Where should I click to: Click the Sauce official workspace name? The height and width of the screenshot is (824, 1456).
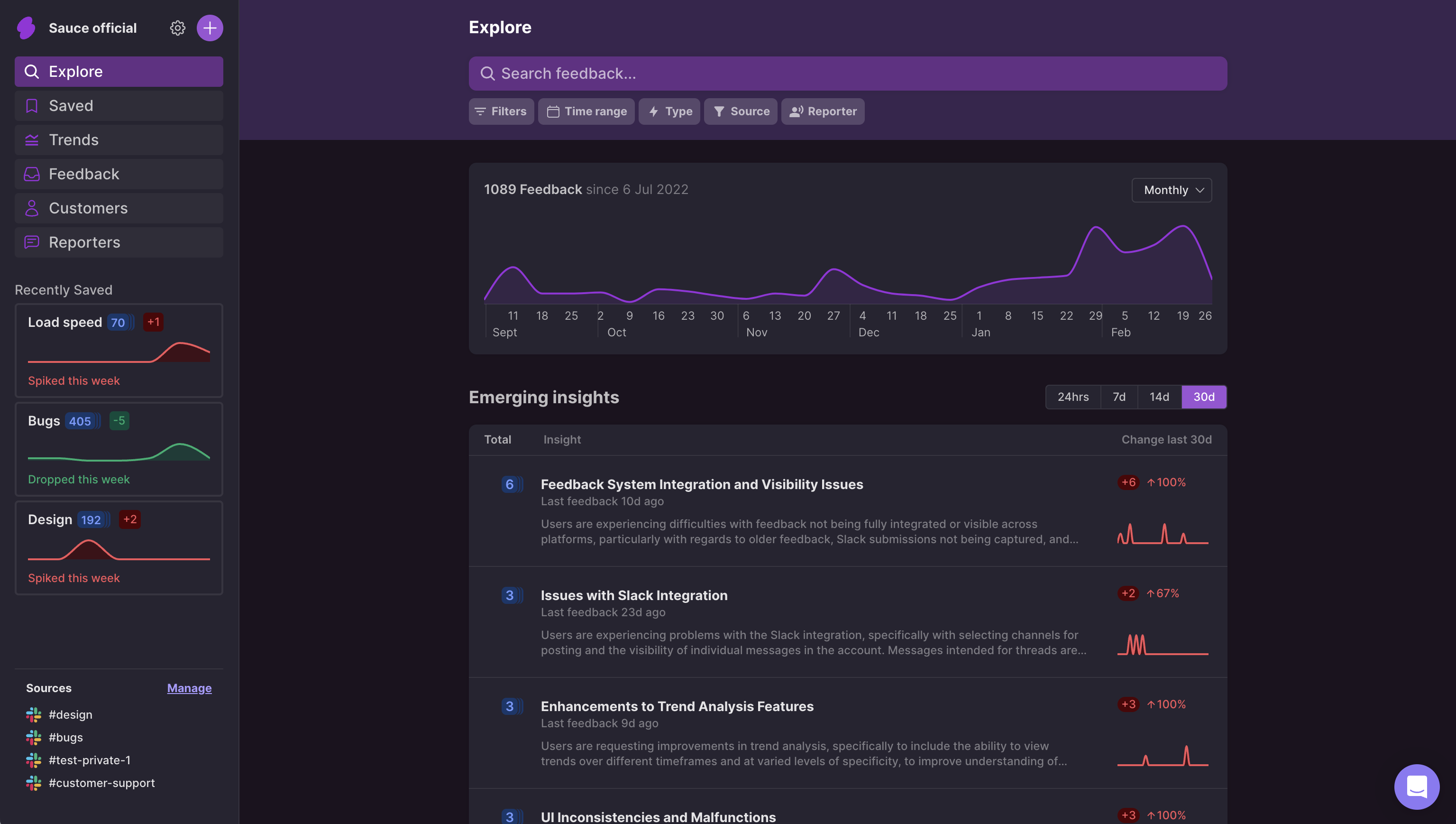click(93, 28)
